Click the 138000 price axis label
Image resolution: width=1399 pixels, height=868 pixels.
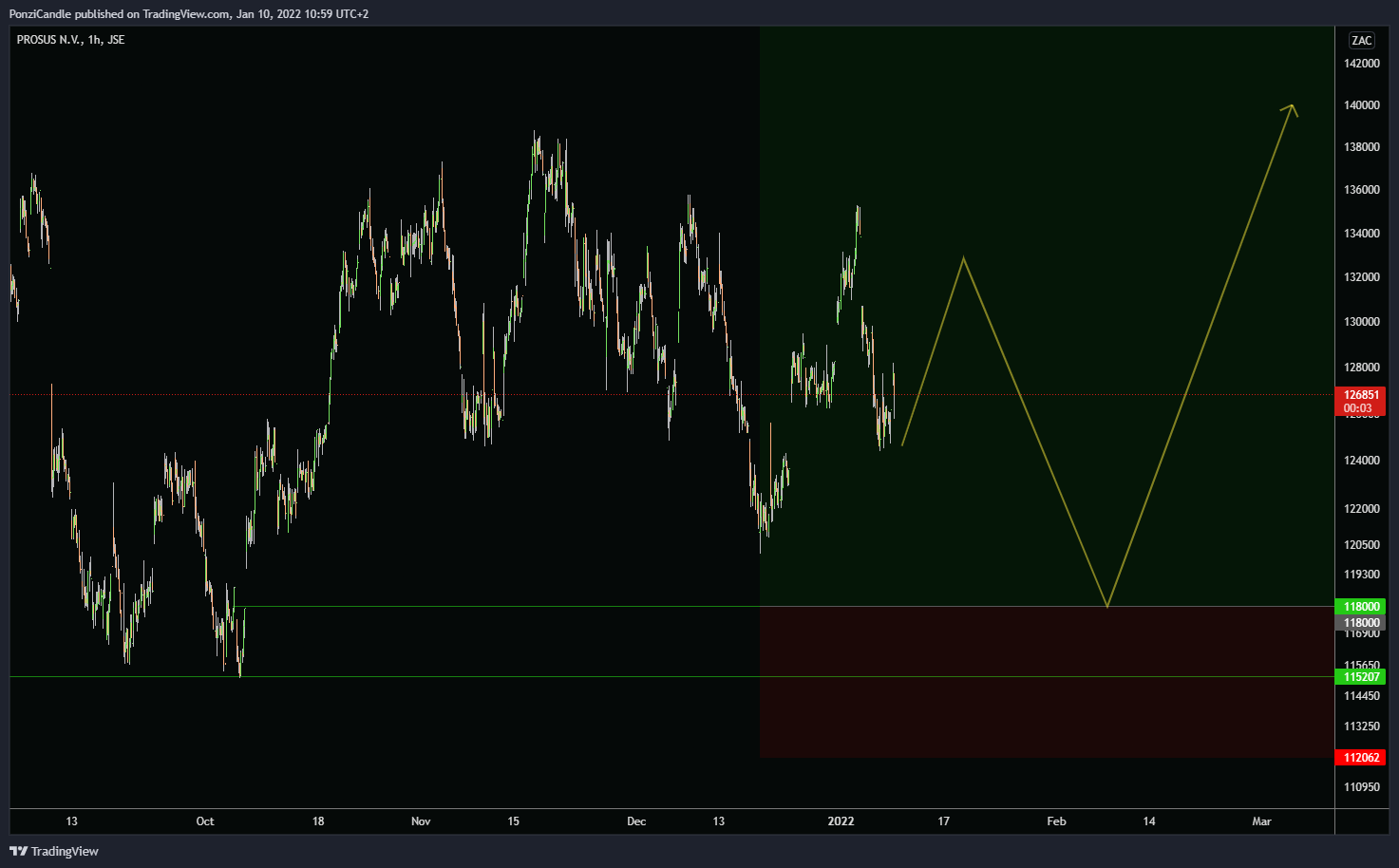pyautogui.click(x=1361, y=147)
